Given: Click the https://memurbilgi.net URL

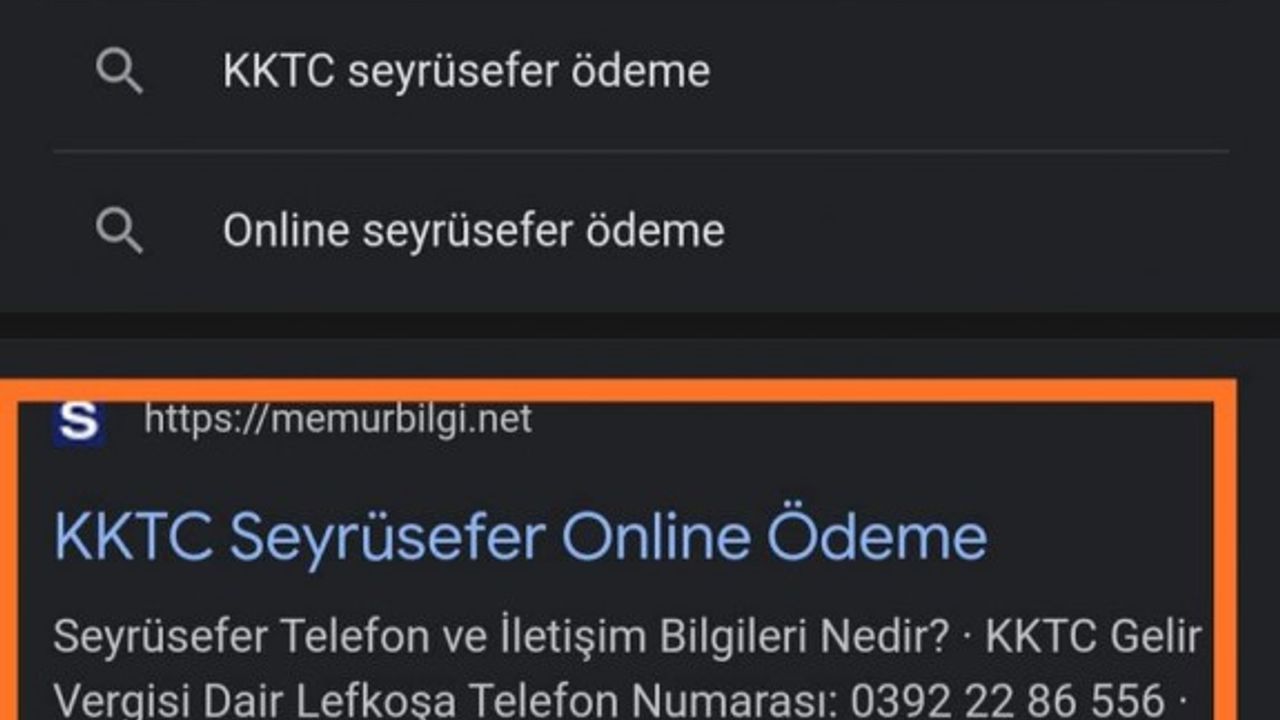Looking at the screenshot, I should pos(338,419).
